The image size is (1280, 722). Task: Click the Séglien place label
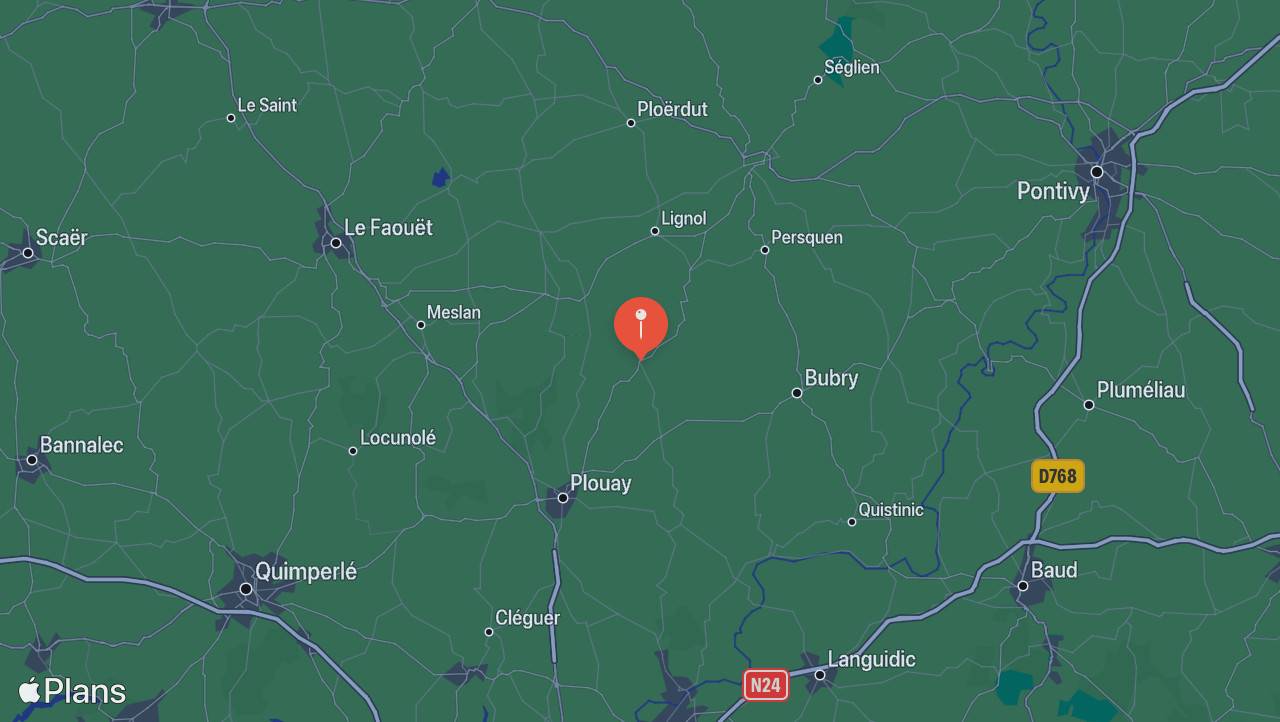click(x=852, y=68)
